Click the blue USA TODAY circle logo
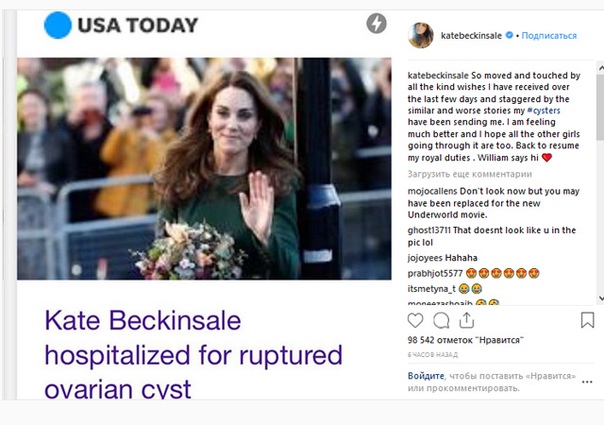Screen dimensions: 604x425 [58, 25]
